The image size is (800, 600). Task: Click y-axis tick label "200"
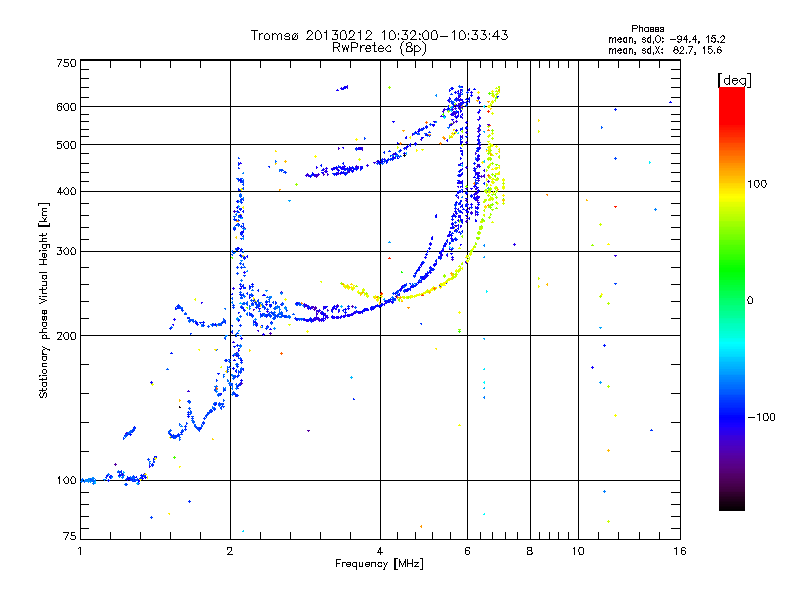[x=66, y=336]
